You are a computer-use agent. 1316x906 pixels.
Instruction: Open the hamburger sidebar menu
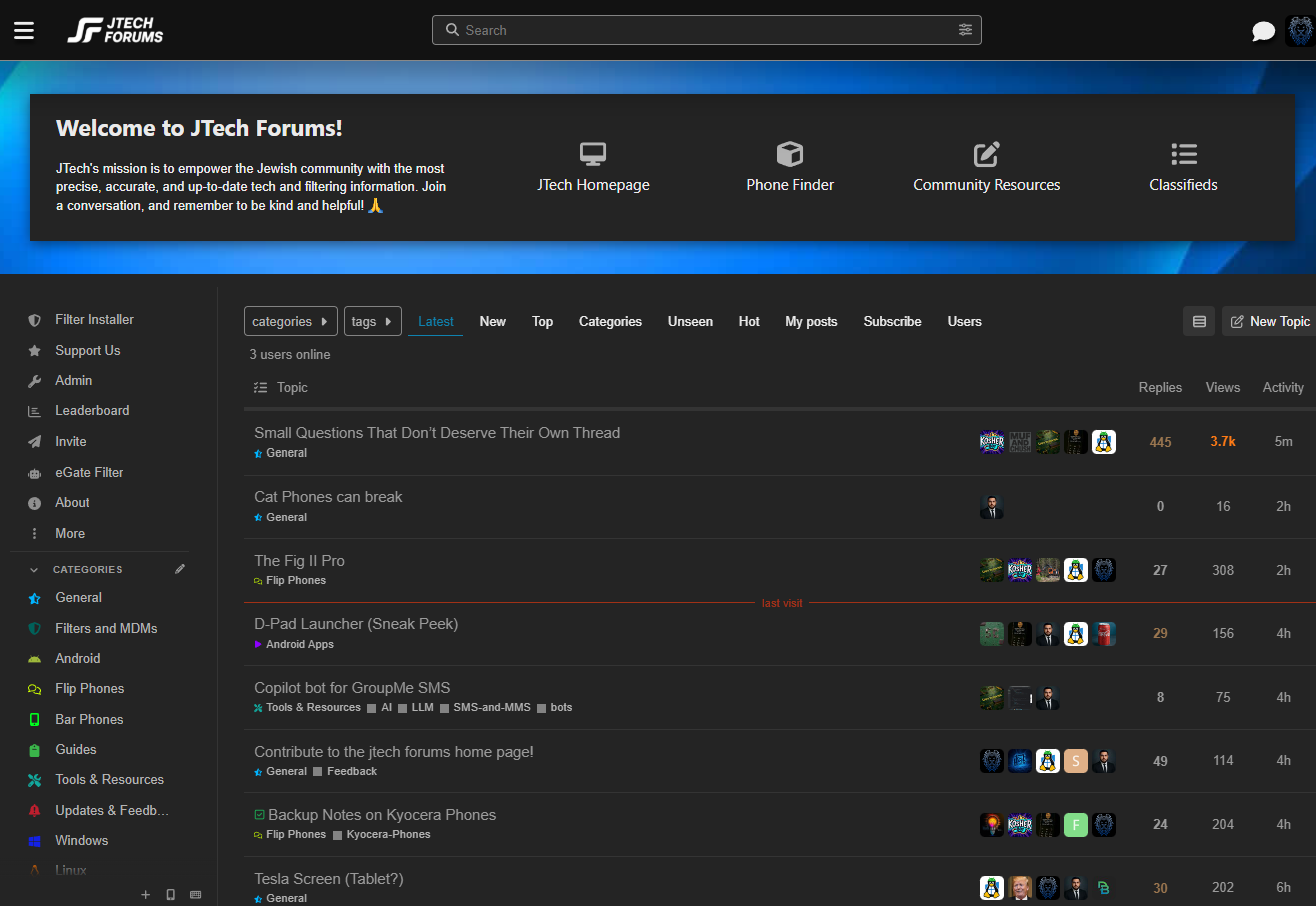click(24, 31)
